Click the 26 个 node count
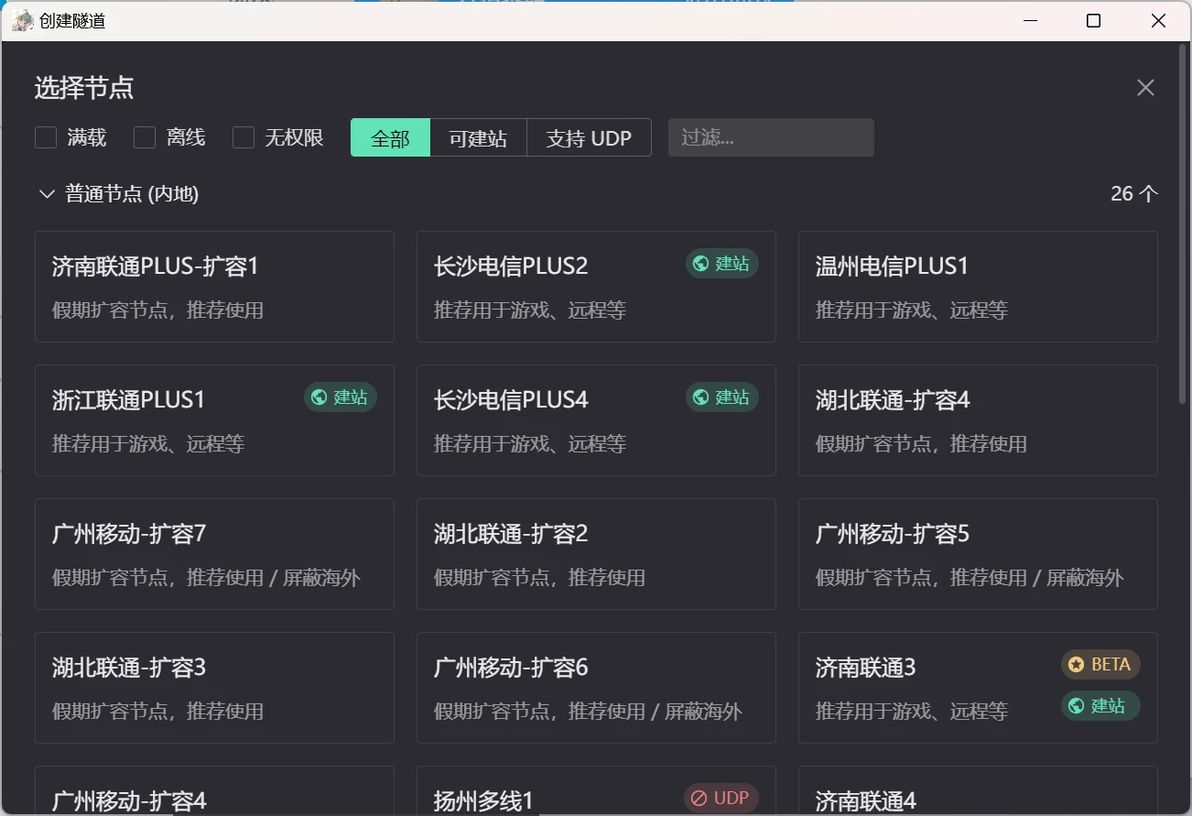Viewport: 1192px width, 816px height. click(1133, 194)
